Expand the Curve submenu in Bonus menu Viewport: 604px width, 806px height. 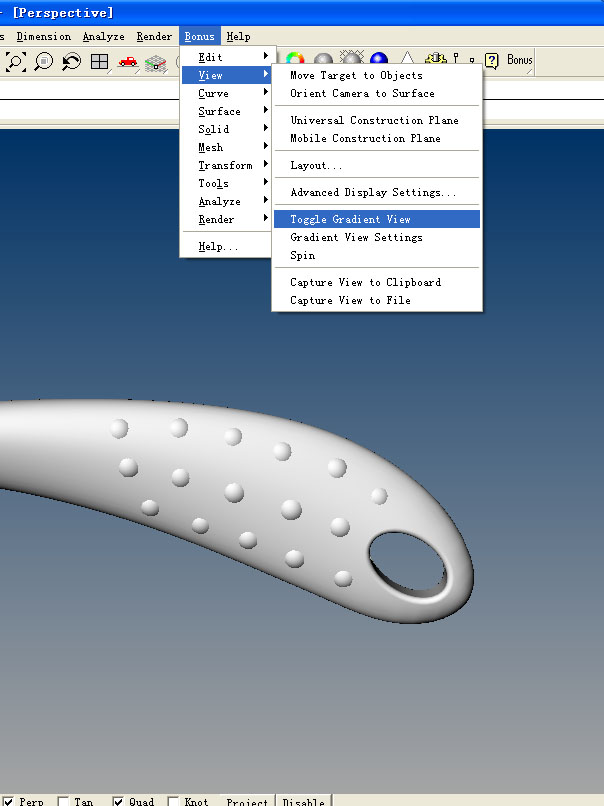coord(226,93)
